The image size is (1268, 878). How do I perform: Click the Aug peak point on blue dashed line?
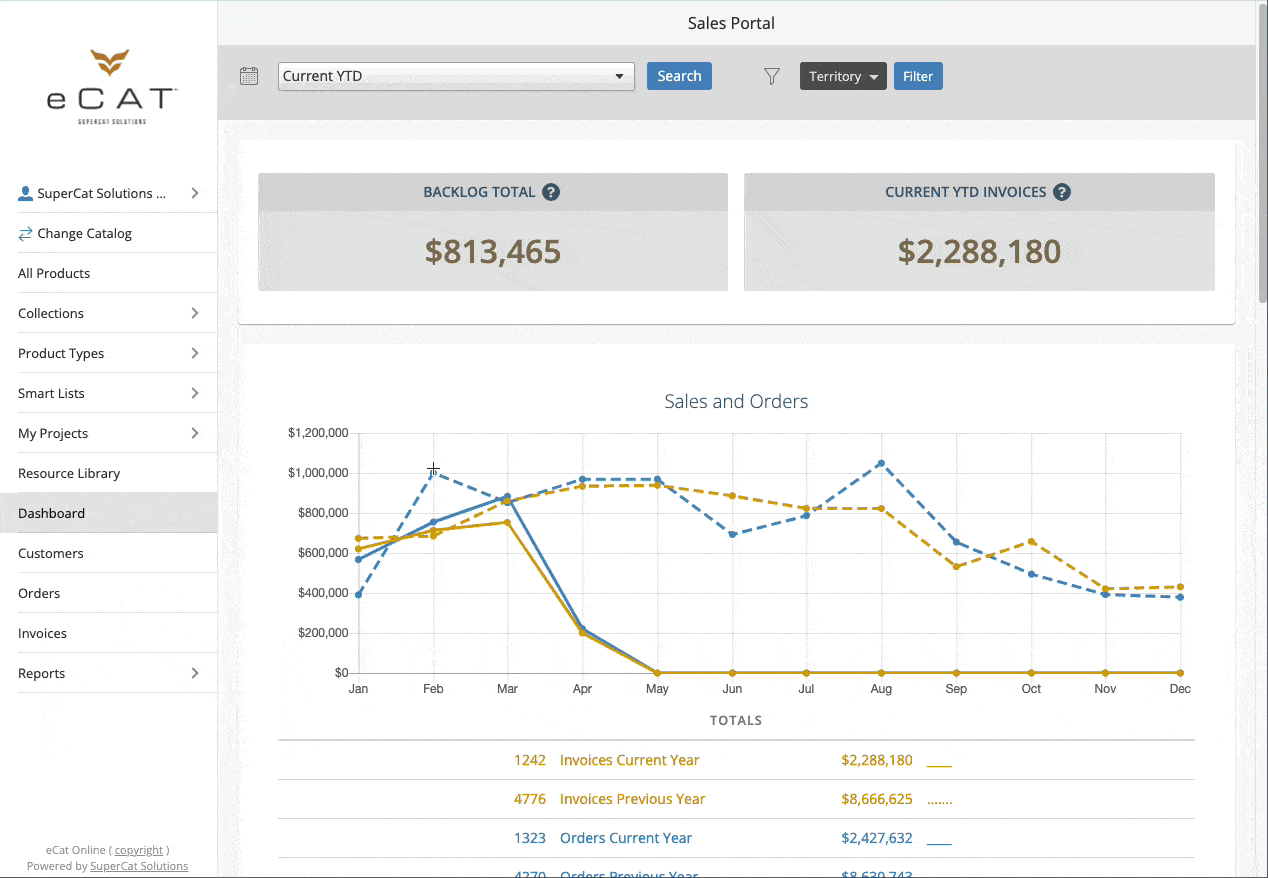click(x=881, y=463)
